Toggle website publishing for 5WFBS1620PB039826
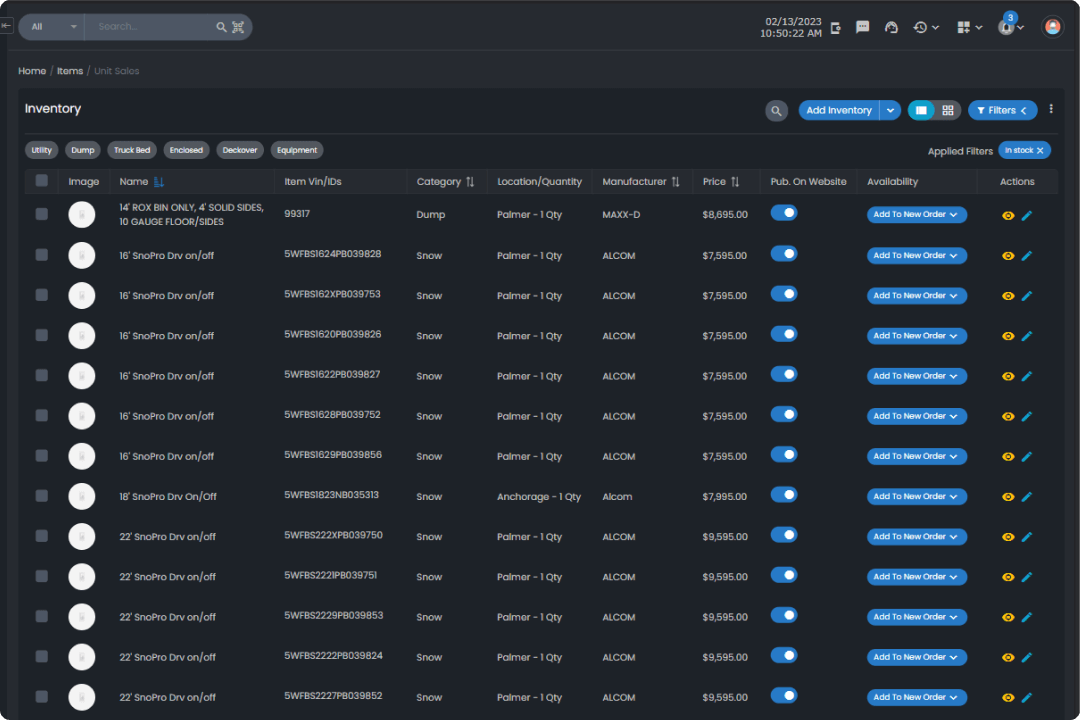1080x720 pixels. click(784, 334)
